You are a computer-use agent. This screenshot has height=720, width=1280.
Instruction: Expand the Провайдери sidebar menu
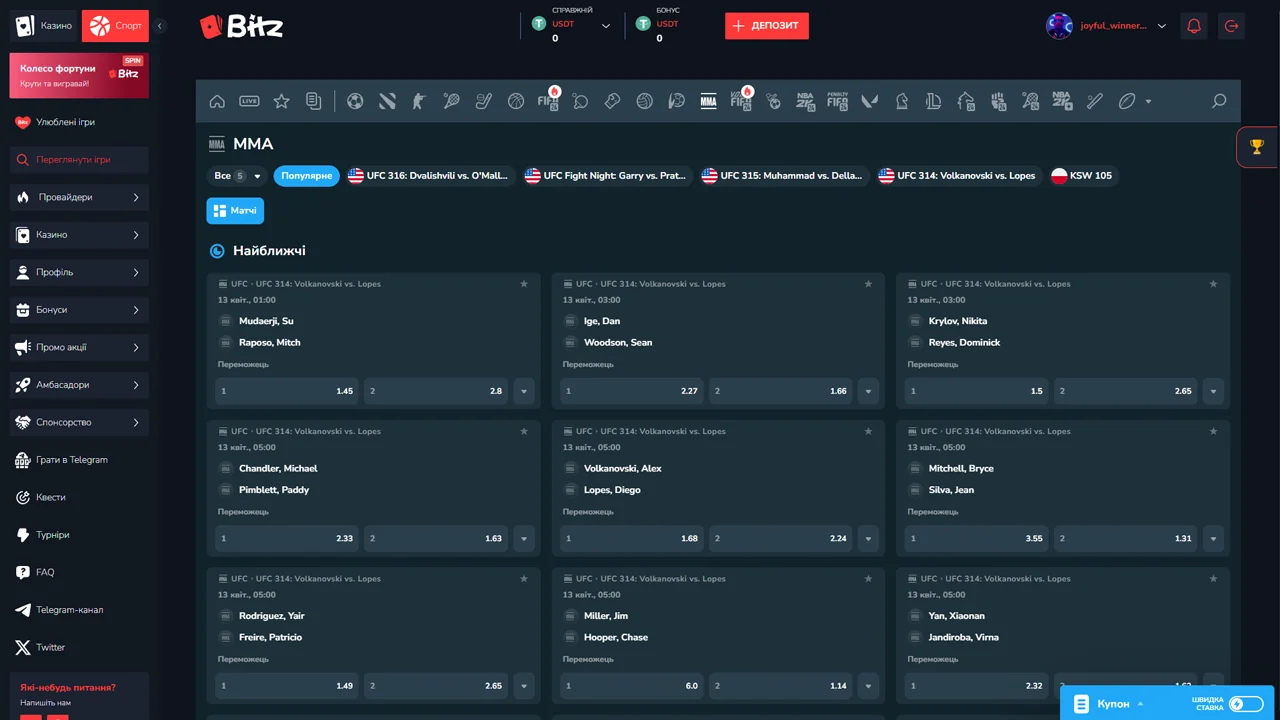tap(79, 198)
